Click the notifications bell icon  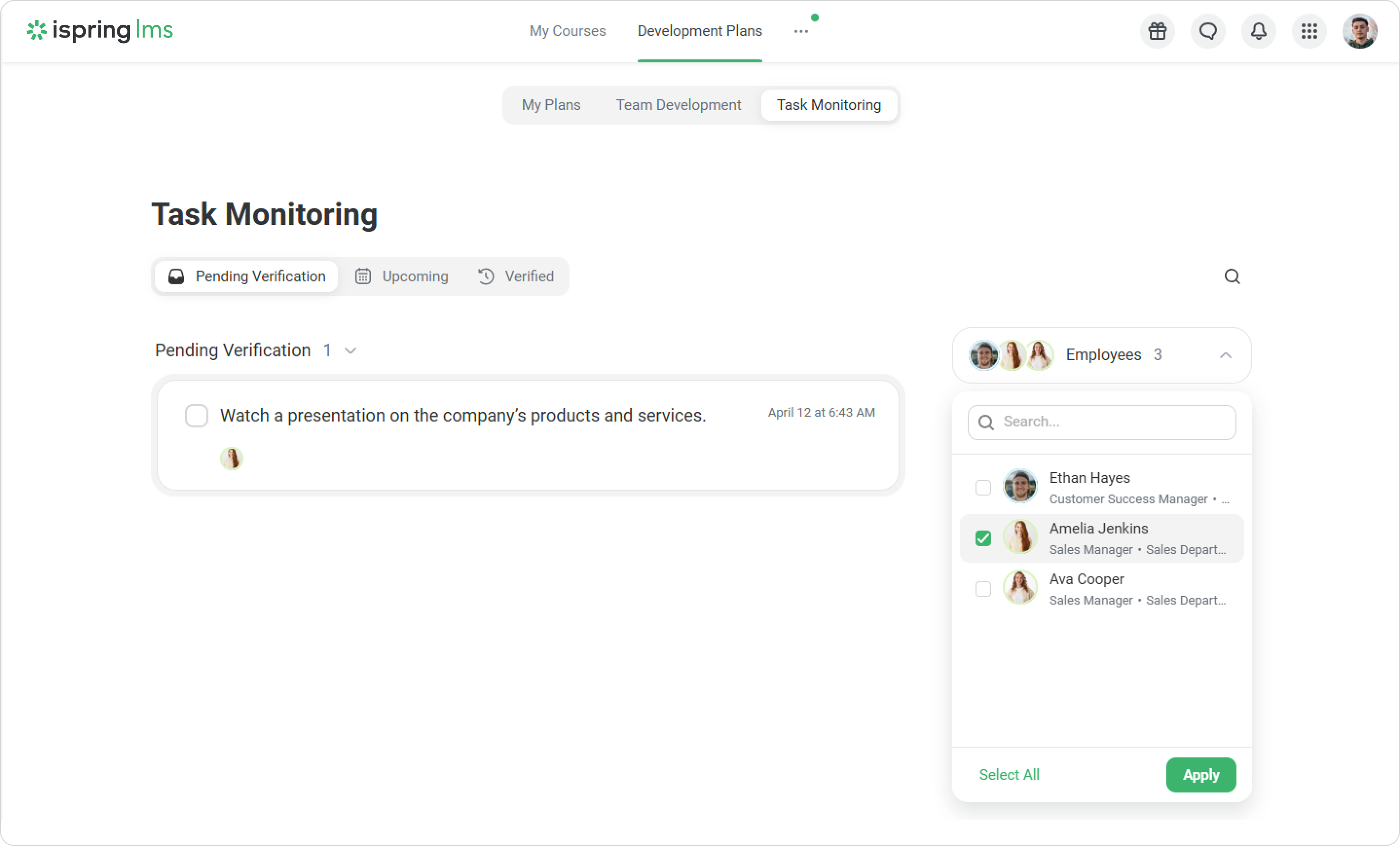click(1258, 31)
